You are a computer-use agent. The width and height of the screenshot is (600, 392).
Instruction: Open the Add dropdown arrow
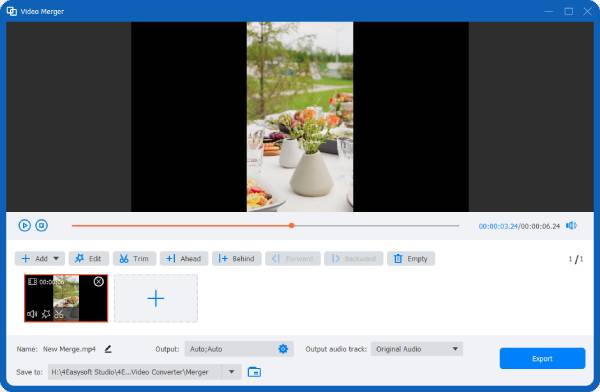tap(56, 258)
